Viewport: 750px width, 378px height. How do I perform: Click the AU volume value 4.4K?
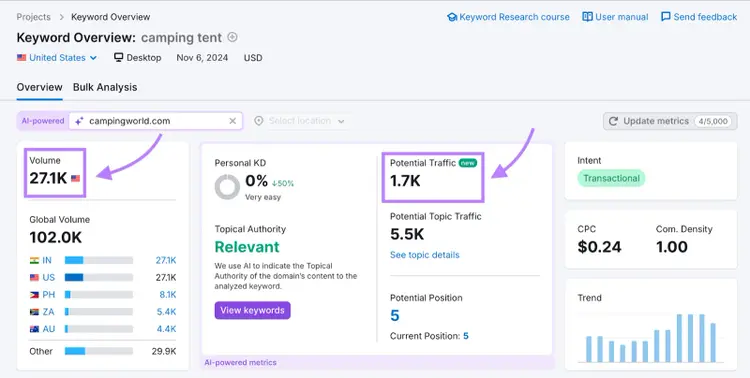[166, 329]
